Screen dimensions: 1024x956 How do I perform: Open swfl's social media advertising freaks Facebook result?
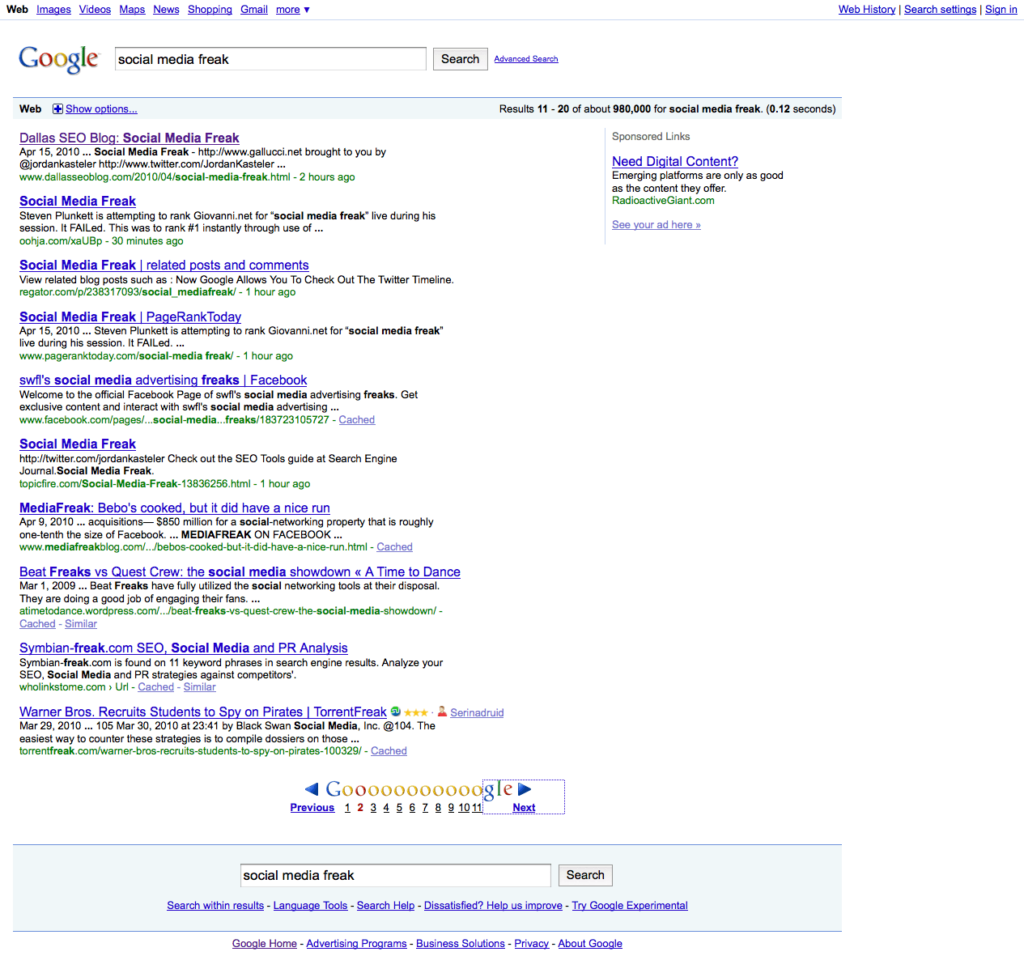pyautogui.click(x=163, y=380)
